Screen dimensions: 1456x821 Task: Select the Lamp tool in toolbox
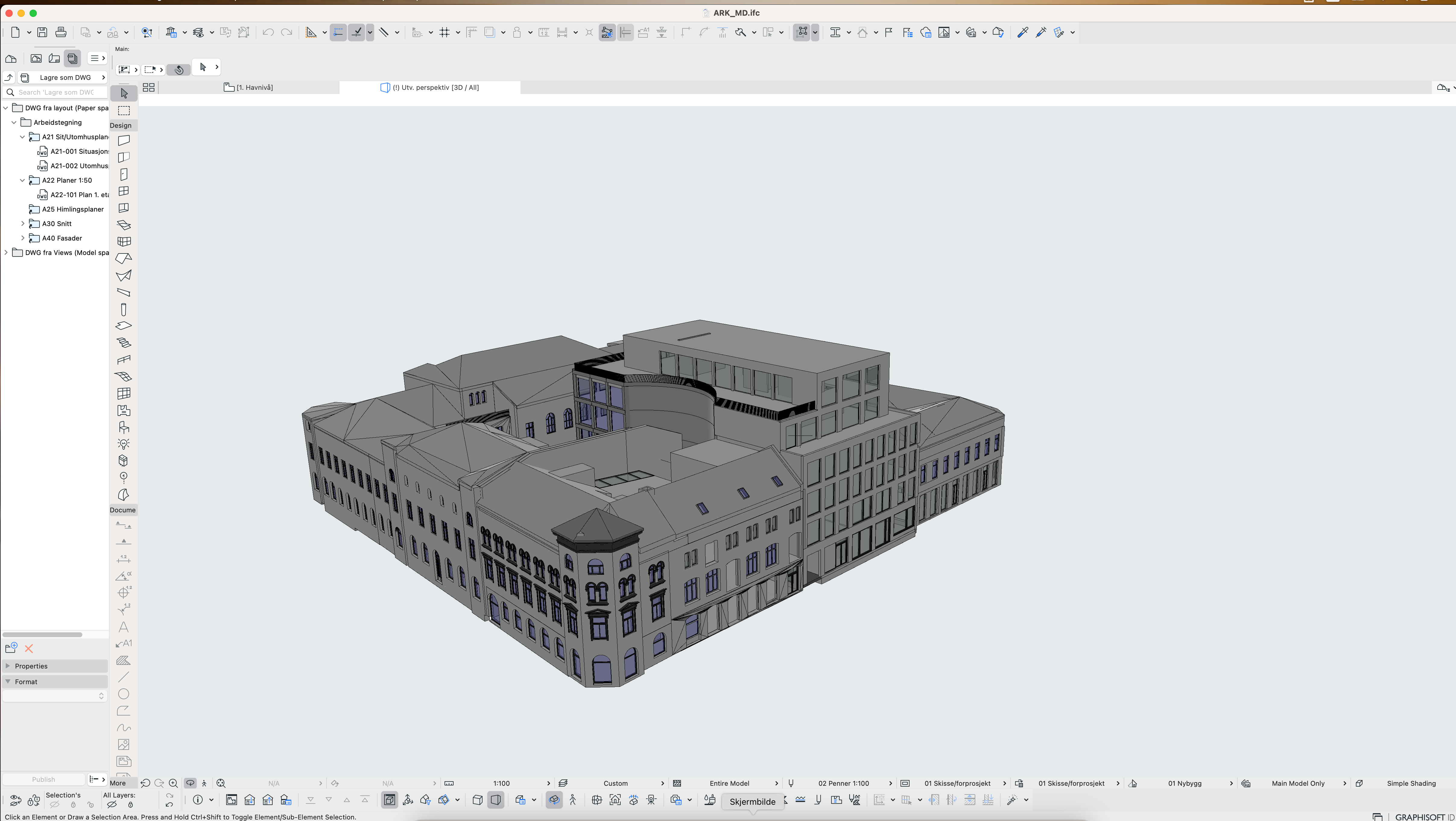coord(123,444)
